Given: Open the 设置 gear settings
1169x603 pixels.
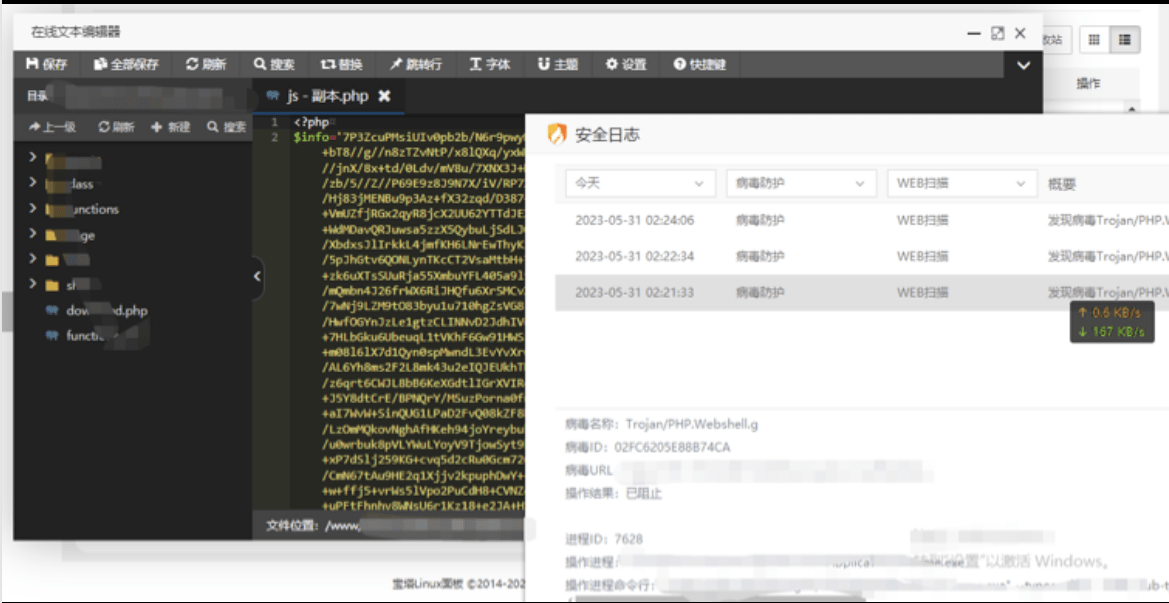Looking at the screenshot, I should 626,64.
